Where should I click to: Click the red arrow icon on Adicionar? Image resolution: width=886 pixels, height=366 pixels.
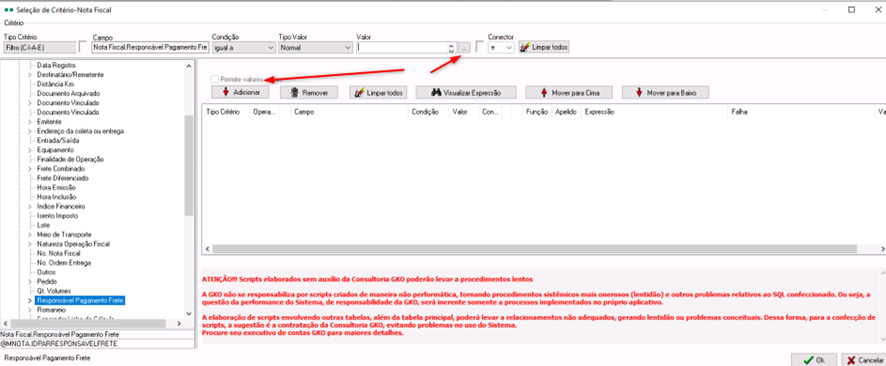click(x=226, y=92)
